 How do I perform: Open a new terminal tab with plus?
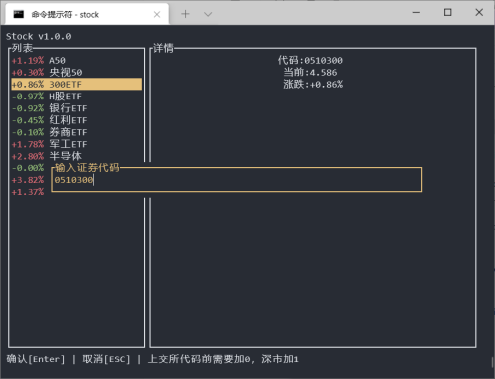coord(185,14)
